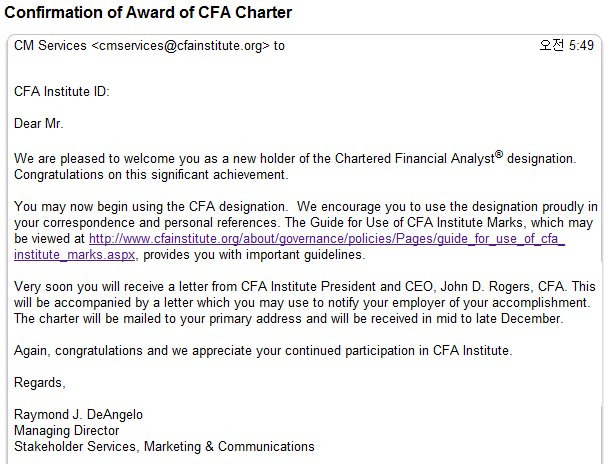Image resolution: width=610 pixels, height=464 pixels.
Task: Click the Managing Director title line
Action: (x=67, y=431)
